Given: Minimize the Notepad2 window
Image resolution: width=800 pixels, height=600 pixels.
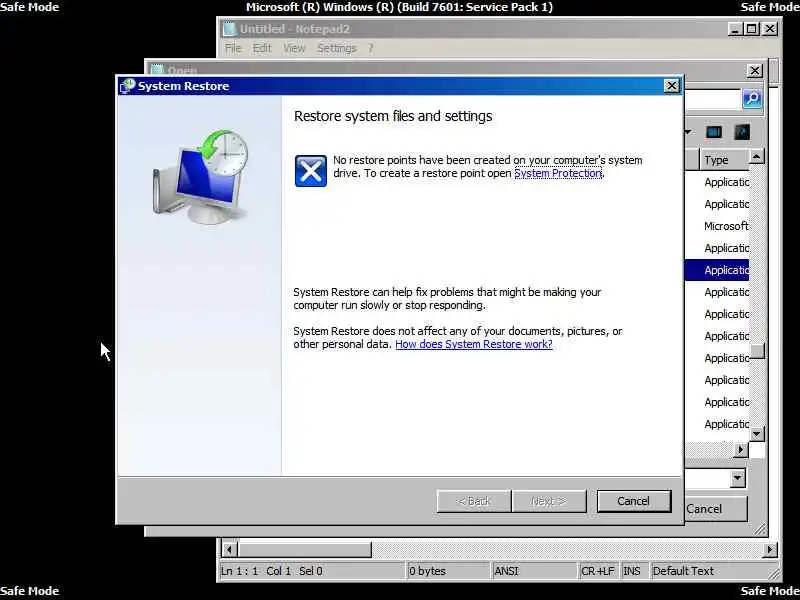Looking at the screenshot, I should coord(735,29).
